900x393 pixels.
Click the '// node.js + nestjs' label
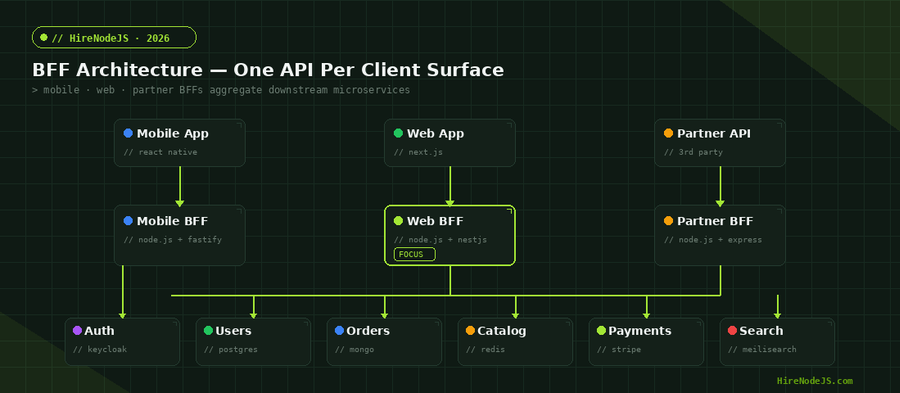point(440,240)
